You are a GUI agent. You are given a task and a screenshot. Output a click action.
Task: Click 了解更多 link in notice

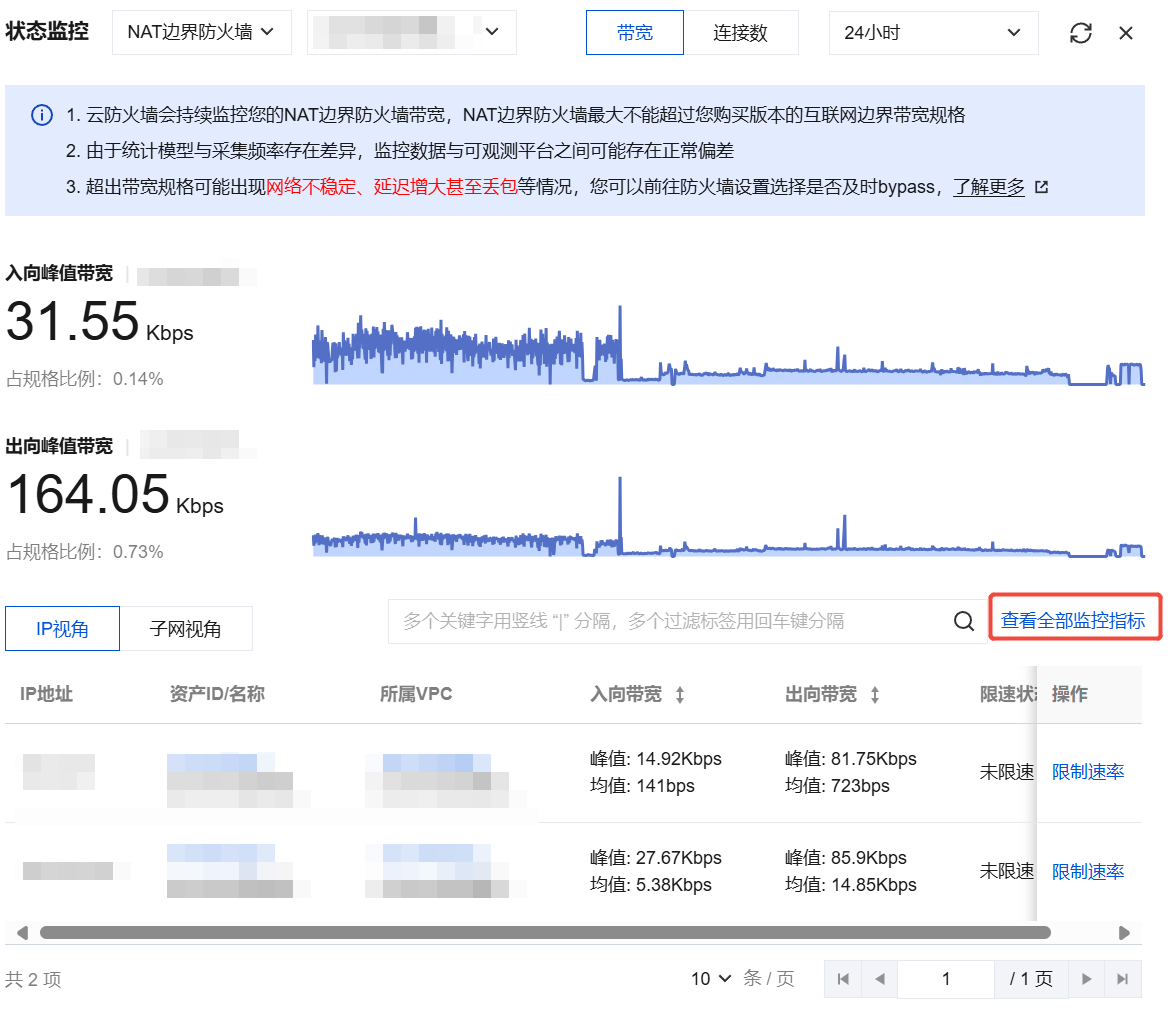coord(989,187)
